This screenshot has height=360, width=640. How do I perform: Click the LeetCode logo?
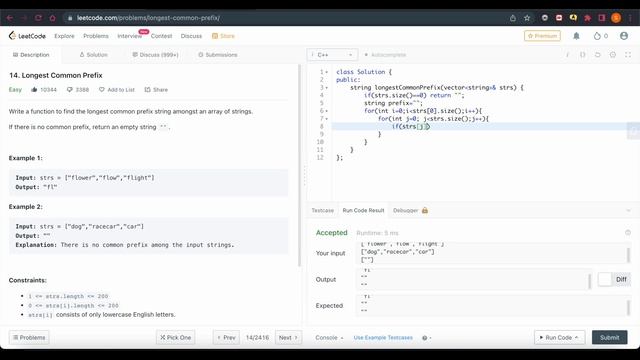pyautogui.click(x=27, y=36)
